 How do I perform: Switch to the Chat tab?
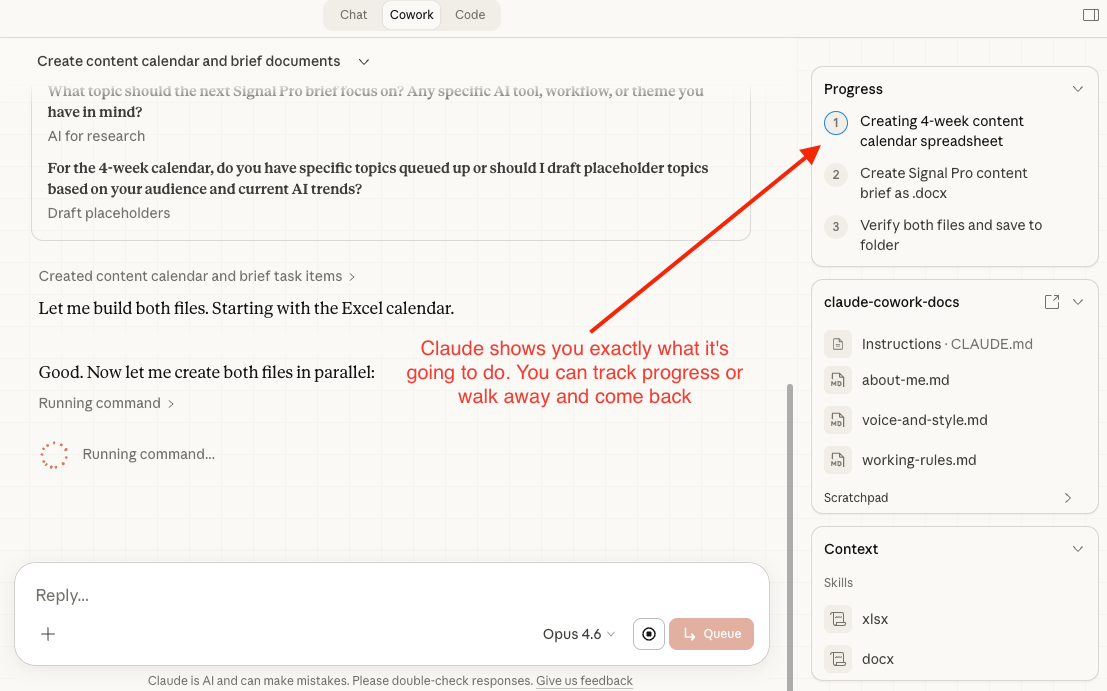353,15
